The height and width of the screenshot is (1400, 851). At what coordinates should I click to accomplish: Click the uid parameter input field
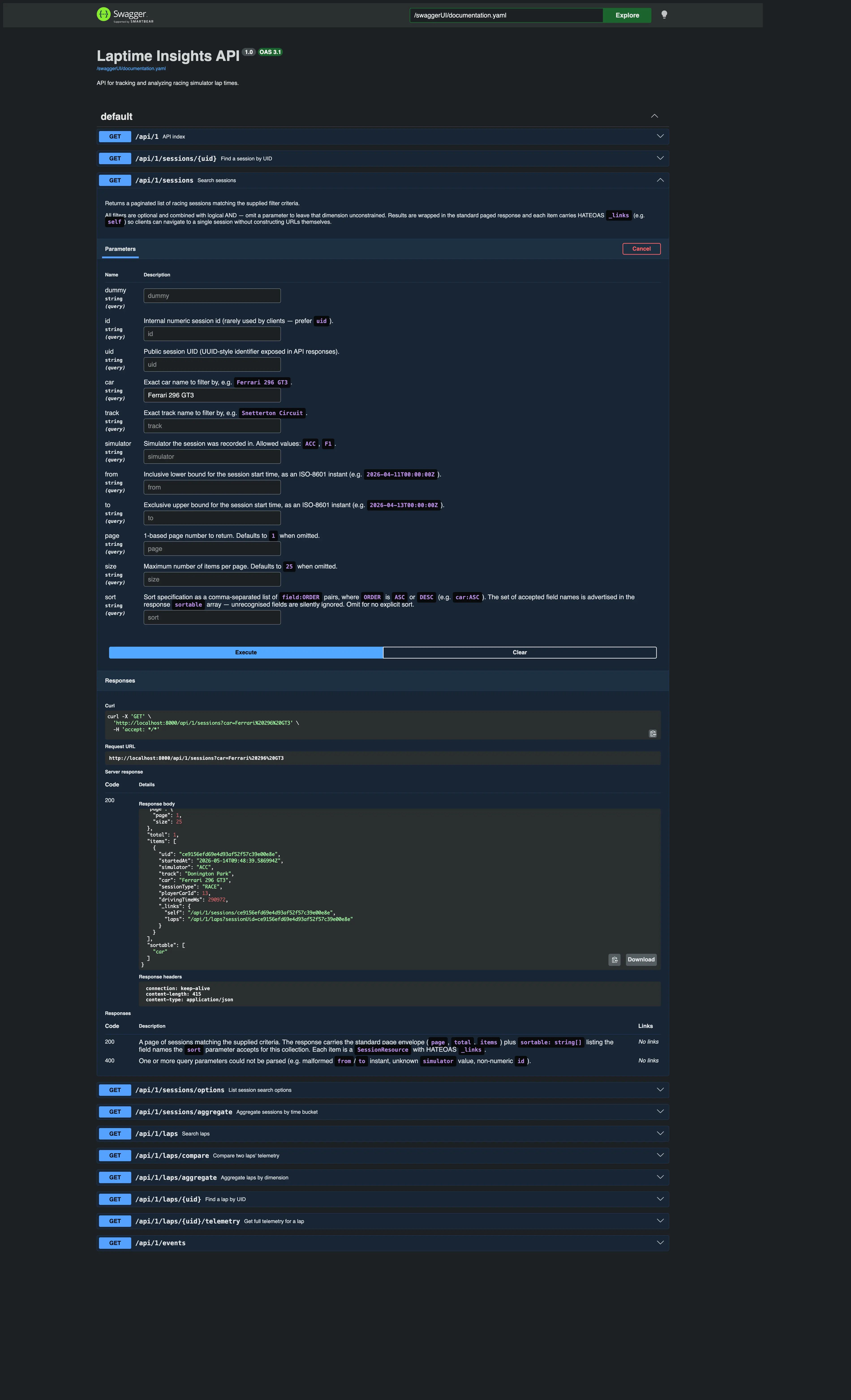coord(212,364)
